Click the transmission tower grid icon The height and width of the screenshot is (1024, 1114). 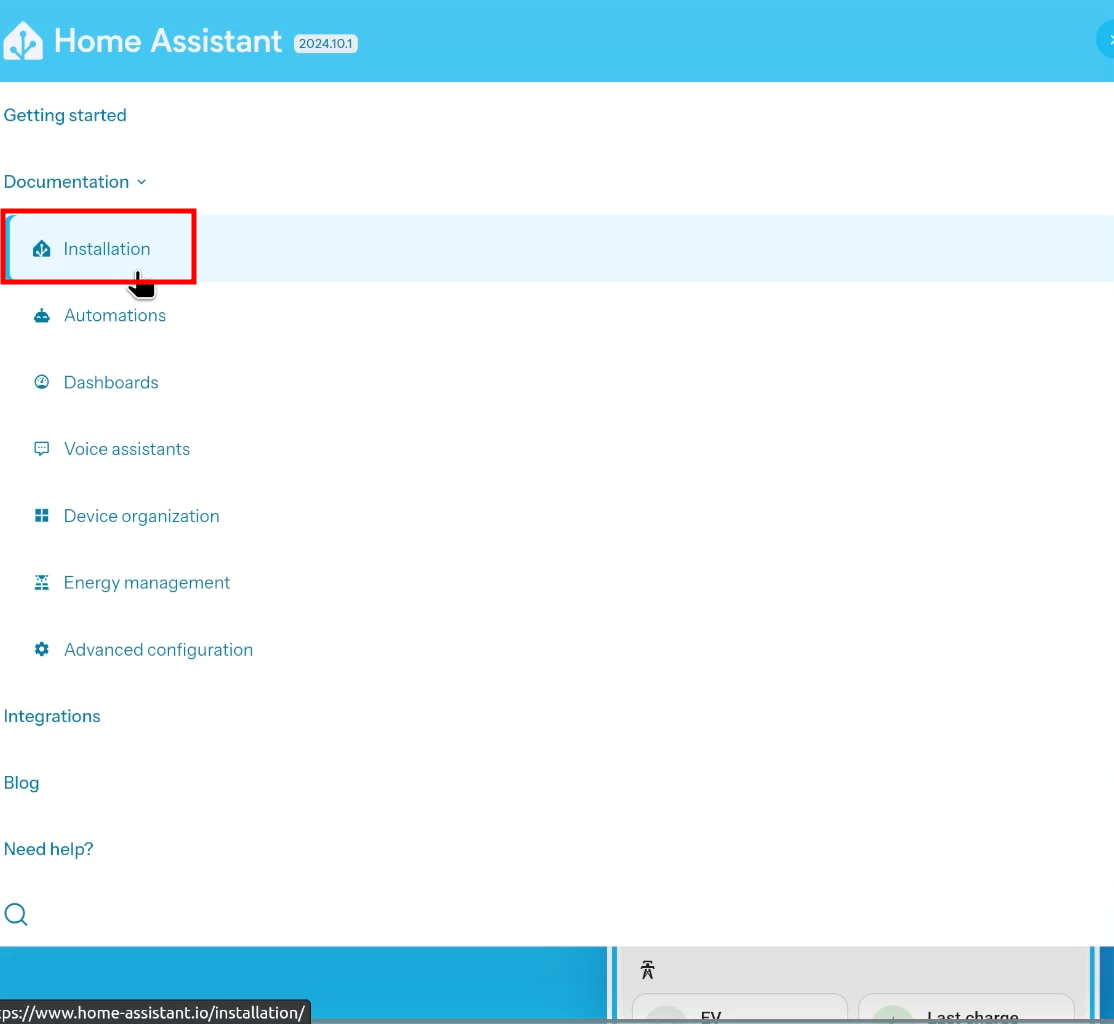click(x=647, y=970)
